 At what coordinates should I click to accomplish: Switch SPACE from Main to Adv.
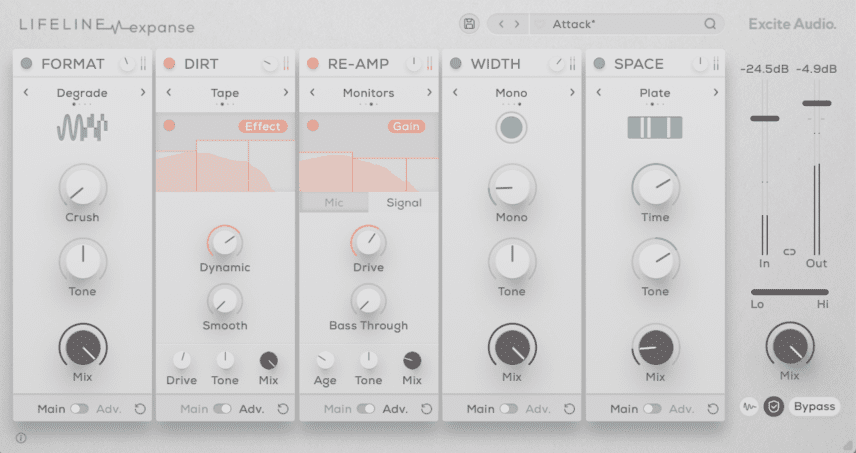click(x=652, y=409)
